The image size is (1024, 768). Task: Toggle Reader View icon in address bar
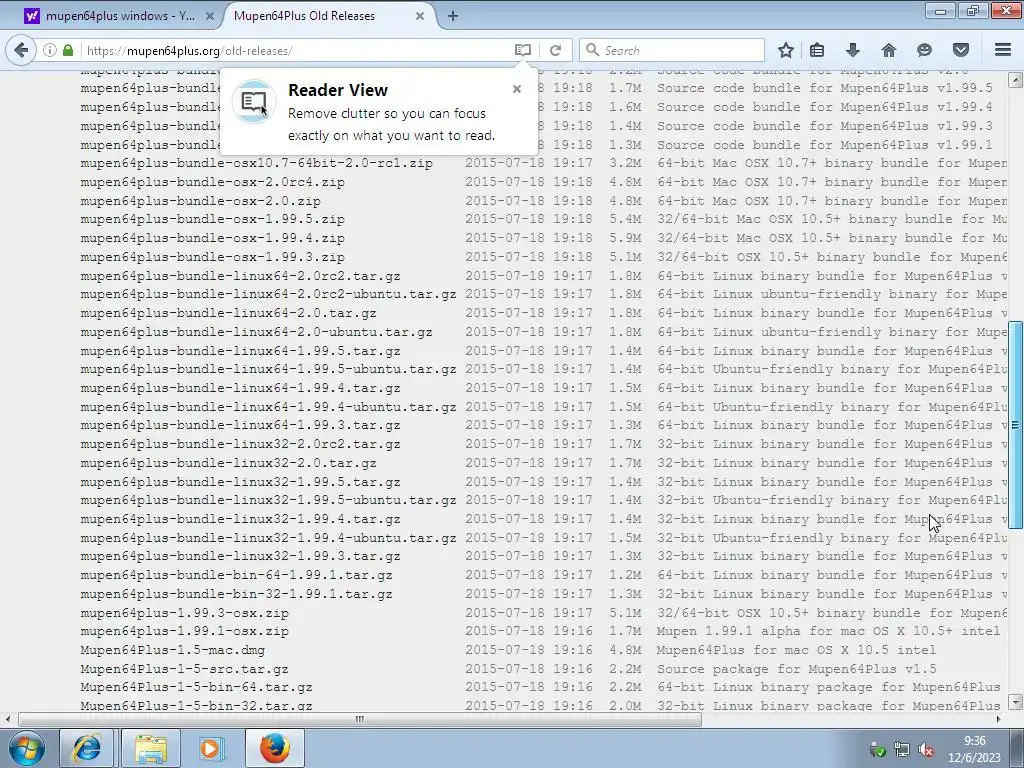pyautogui.click(x=522, y=50)
